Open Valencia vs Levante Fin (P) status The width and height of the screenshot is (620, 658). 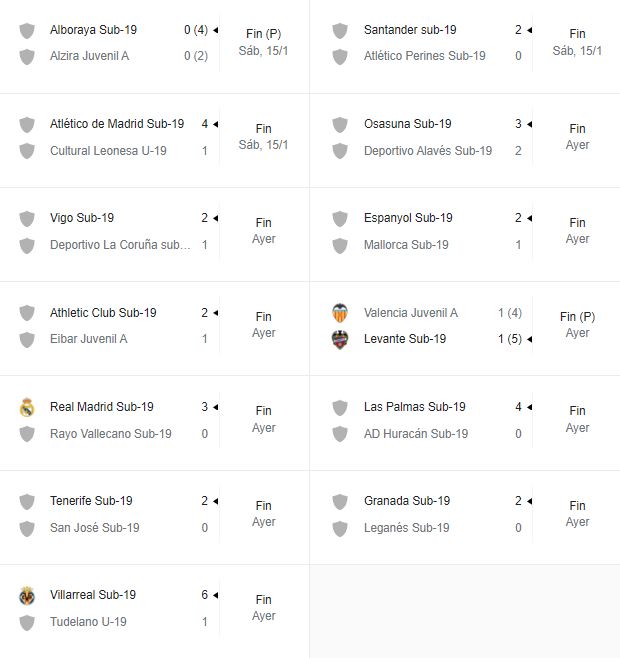[577, 317]
